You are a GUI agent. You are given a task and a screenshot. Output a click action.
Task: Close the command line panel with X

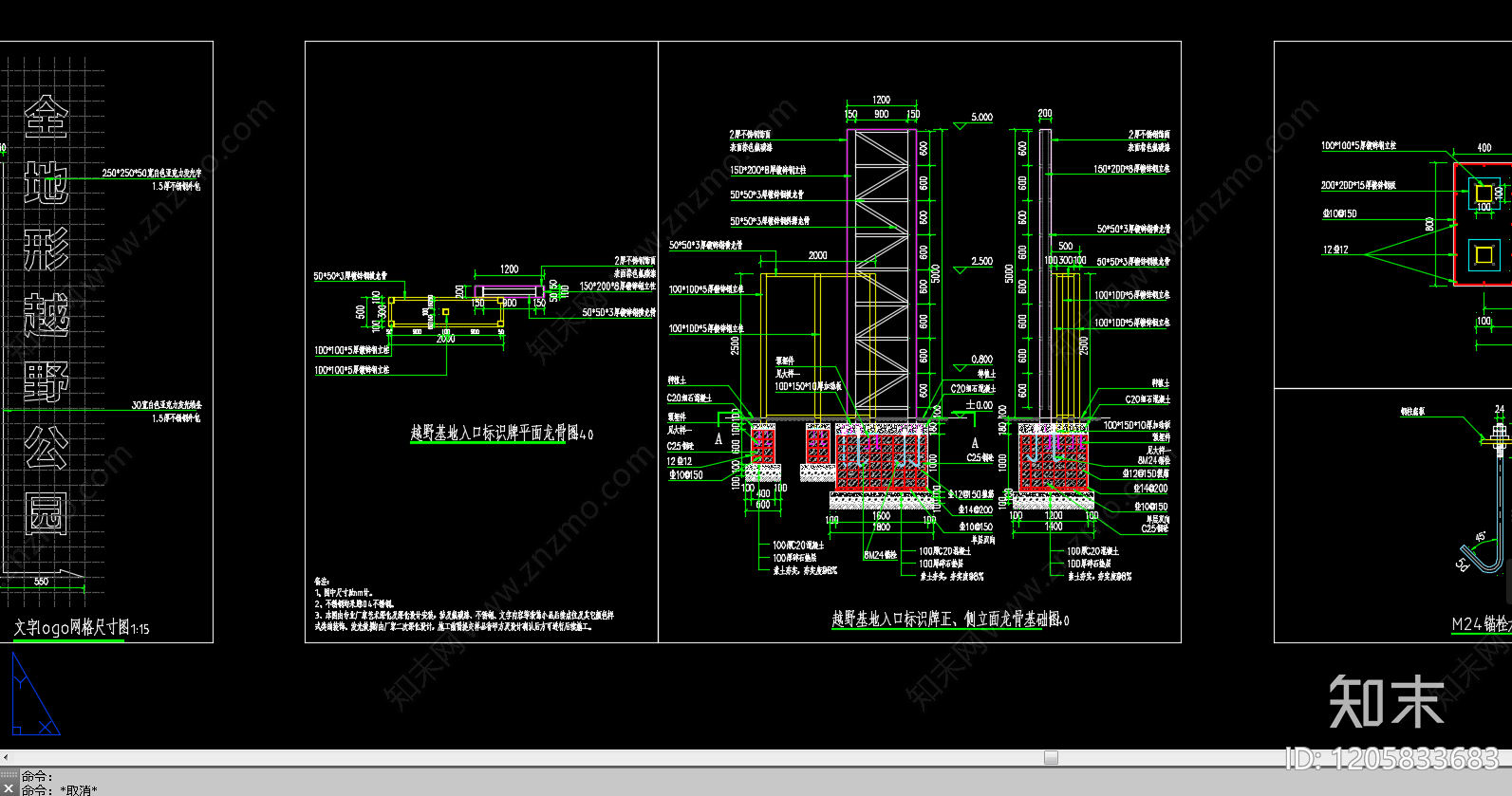9,789
